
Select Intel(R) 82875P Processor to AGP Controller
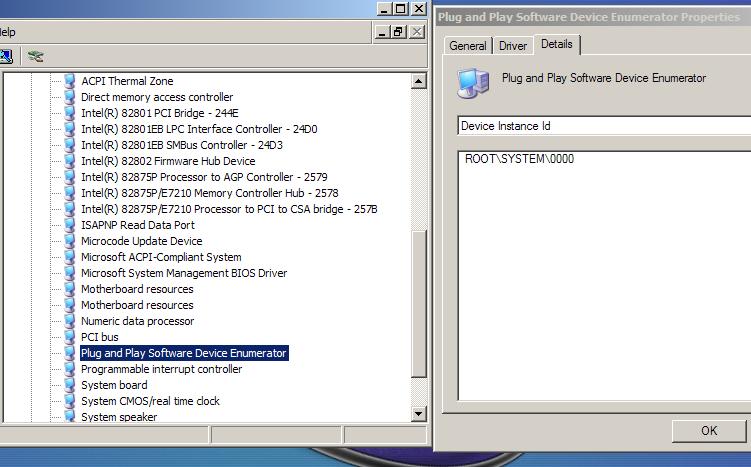204,177
